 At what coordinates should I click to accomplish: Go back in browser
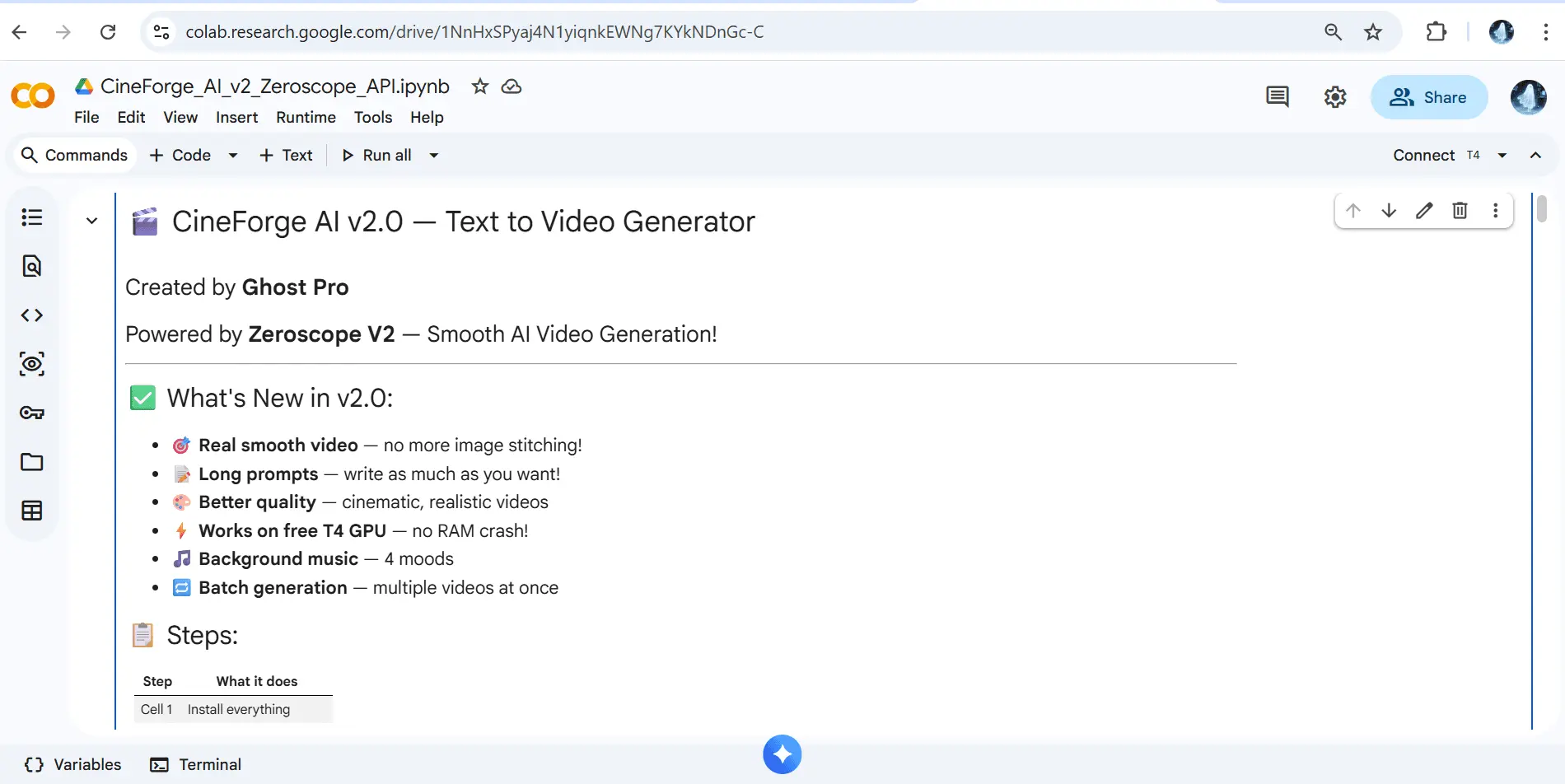pos(20,32)
